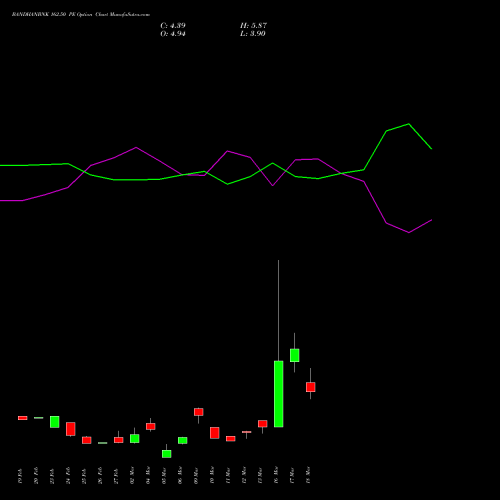Select the red candle for 09 Mar
This screenshot has height=500, width=500.
pyautogui.click(x=199, y=412)
